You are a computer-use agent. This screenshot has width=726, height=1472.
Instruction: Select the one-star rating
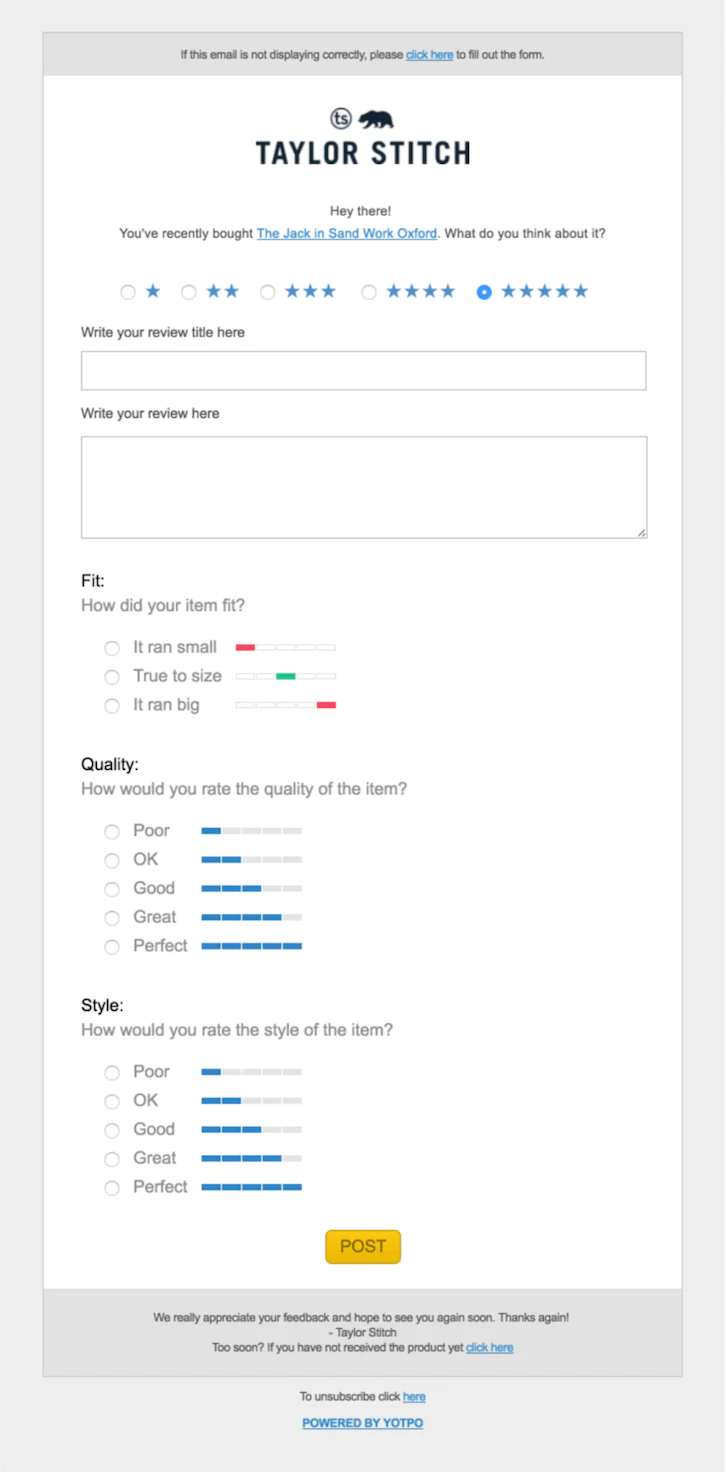tap(128, 292)
